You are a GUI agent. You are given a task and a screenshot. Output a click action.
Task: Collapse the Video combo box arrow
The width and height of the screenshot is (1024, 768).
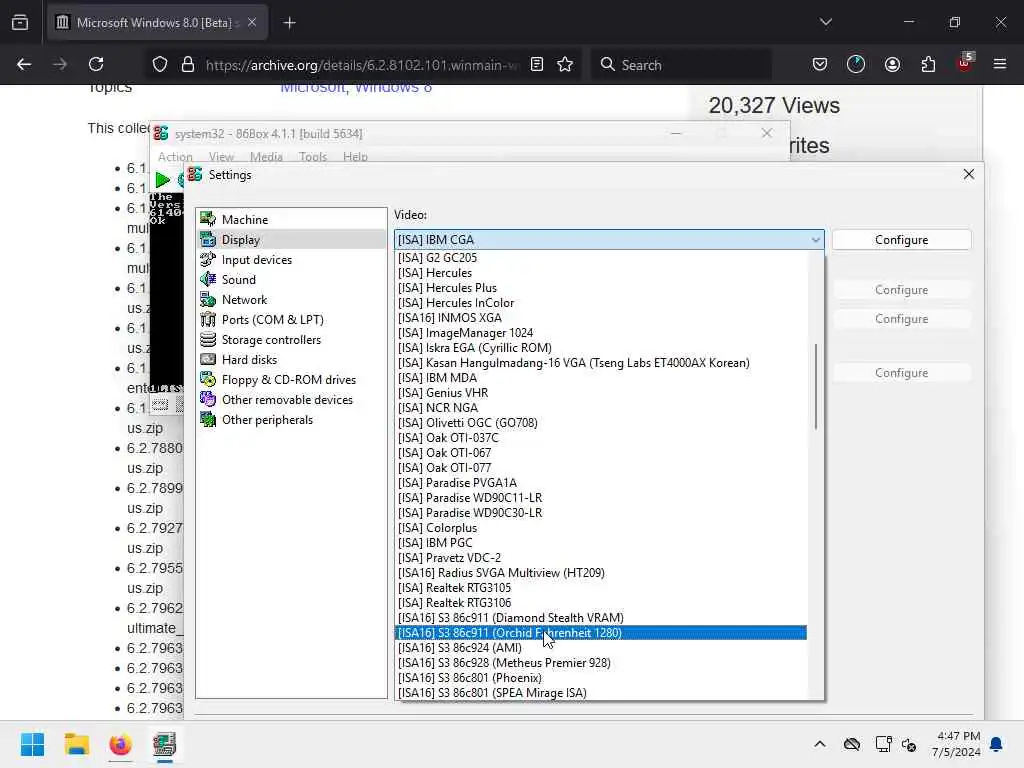(816, 240)
